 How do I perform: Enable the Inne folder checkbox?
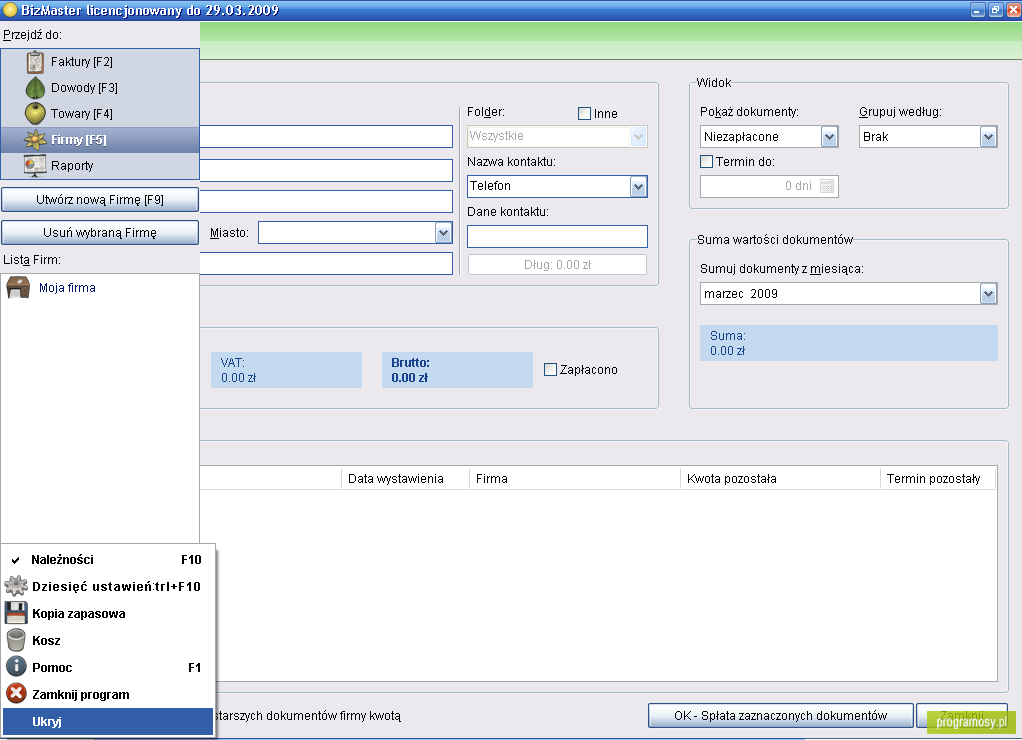[584, 113]
